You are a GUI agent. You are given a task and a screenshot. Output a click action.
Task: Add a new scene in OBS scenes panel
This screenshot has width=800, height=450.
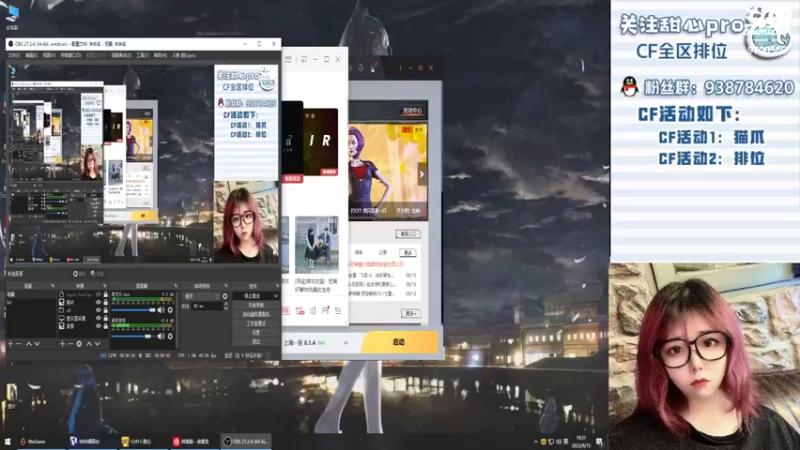pos(10,344)
